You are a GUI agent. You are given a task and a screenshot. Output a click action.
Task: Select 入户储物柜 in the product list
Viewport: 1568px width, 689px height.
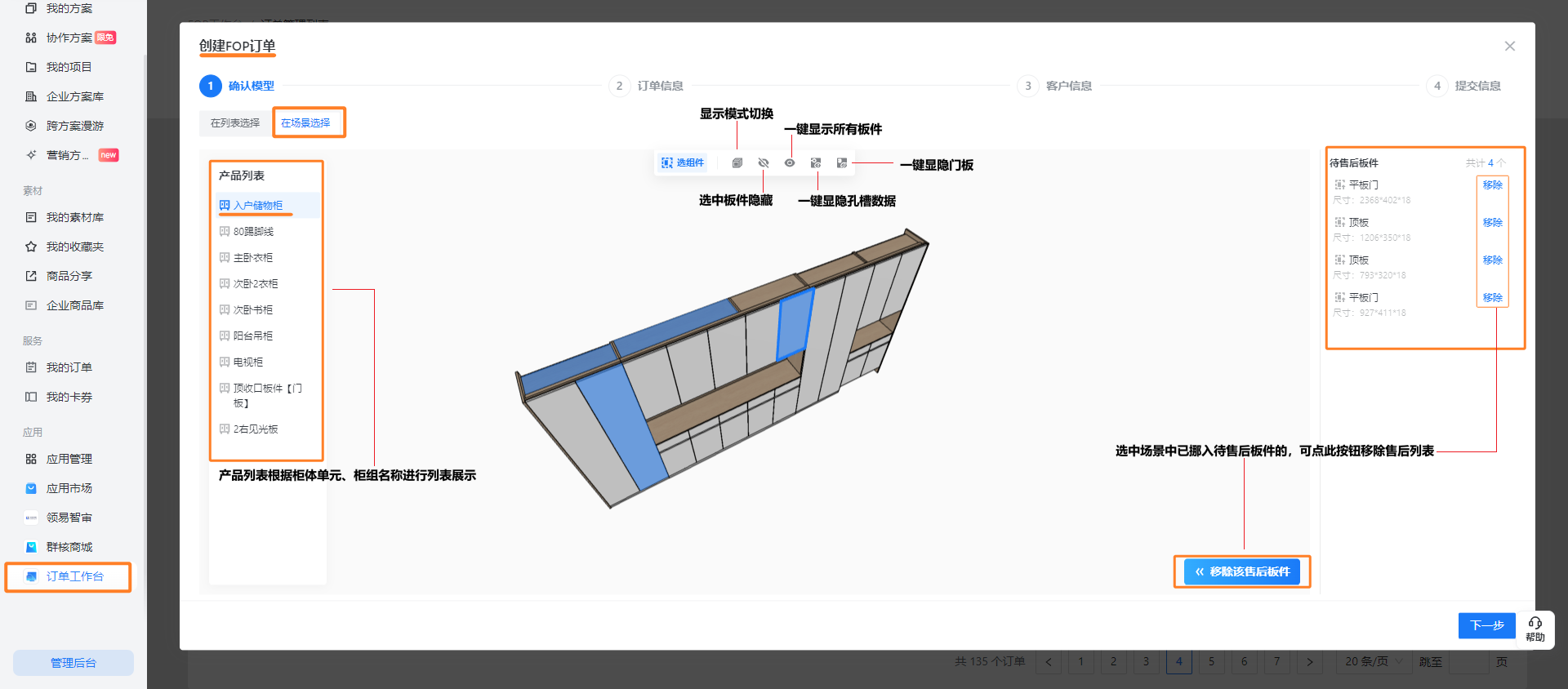point(258,206)
